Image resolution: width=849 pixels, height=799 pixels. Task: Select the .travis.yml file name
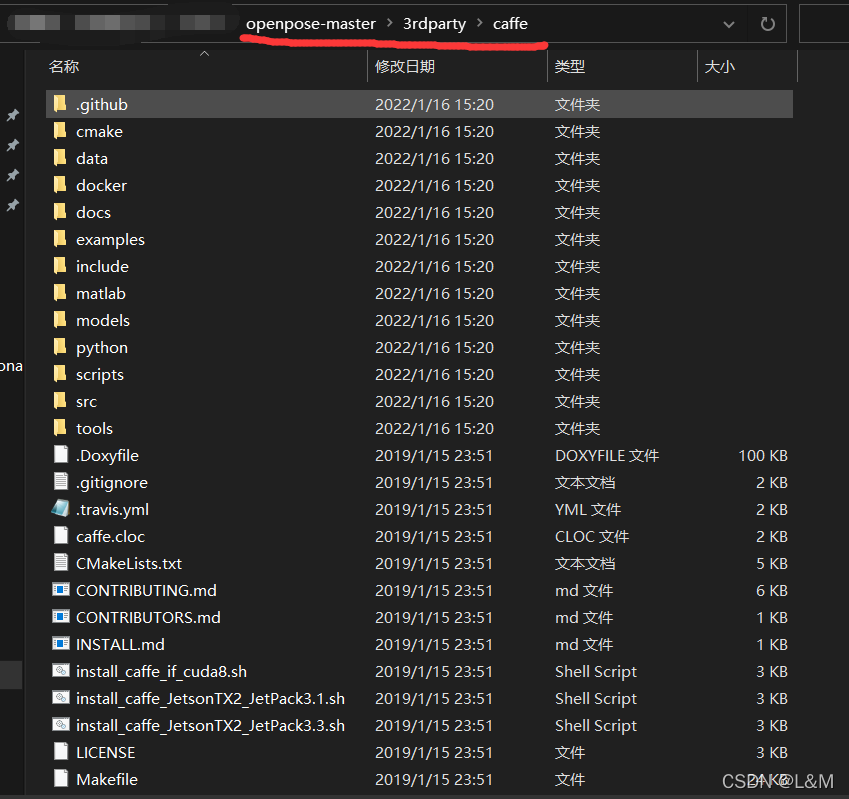pos(112,509)
